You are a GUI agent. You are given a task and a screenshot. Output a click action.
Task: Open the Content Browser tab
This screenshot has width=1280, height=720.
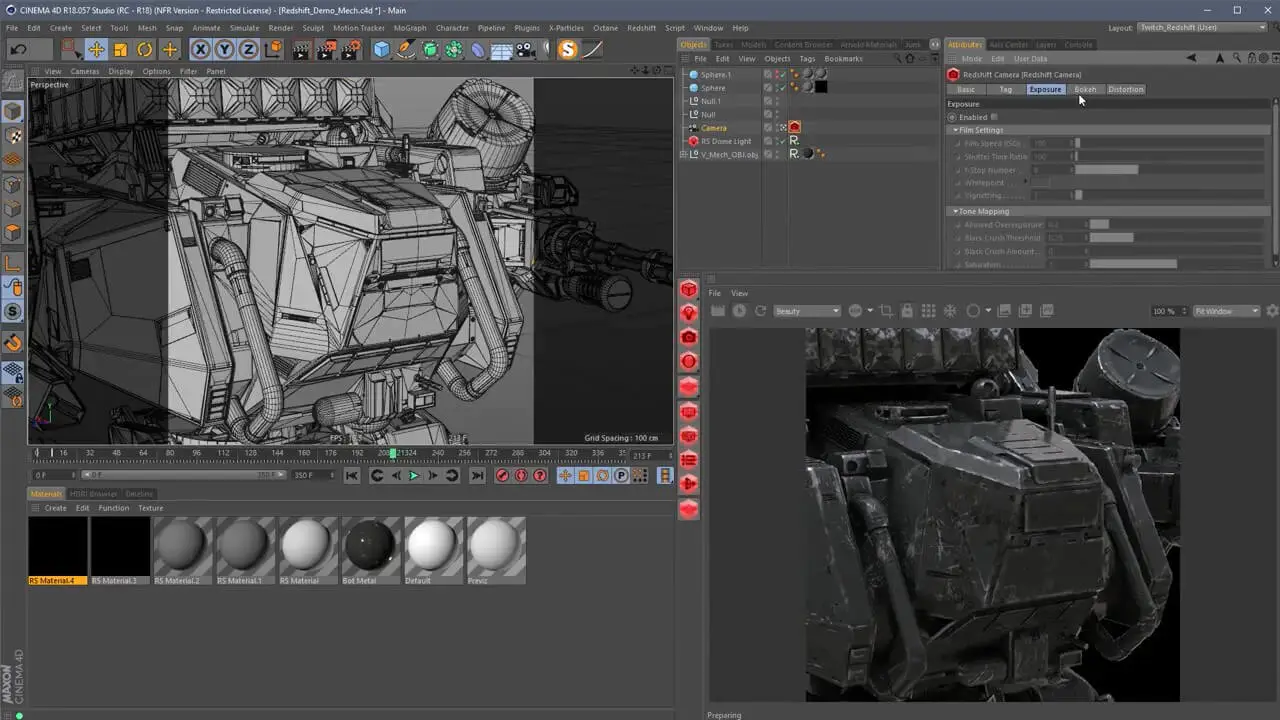803,45
